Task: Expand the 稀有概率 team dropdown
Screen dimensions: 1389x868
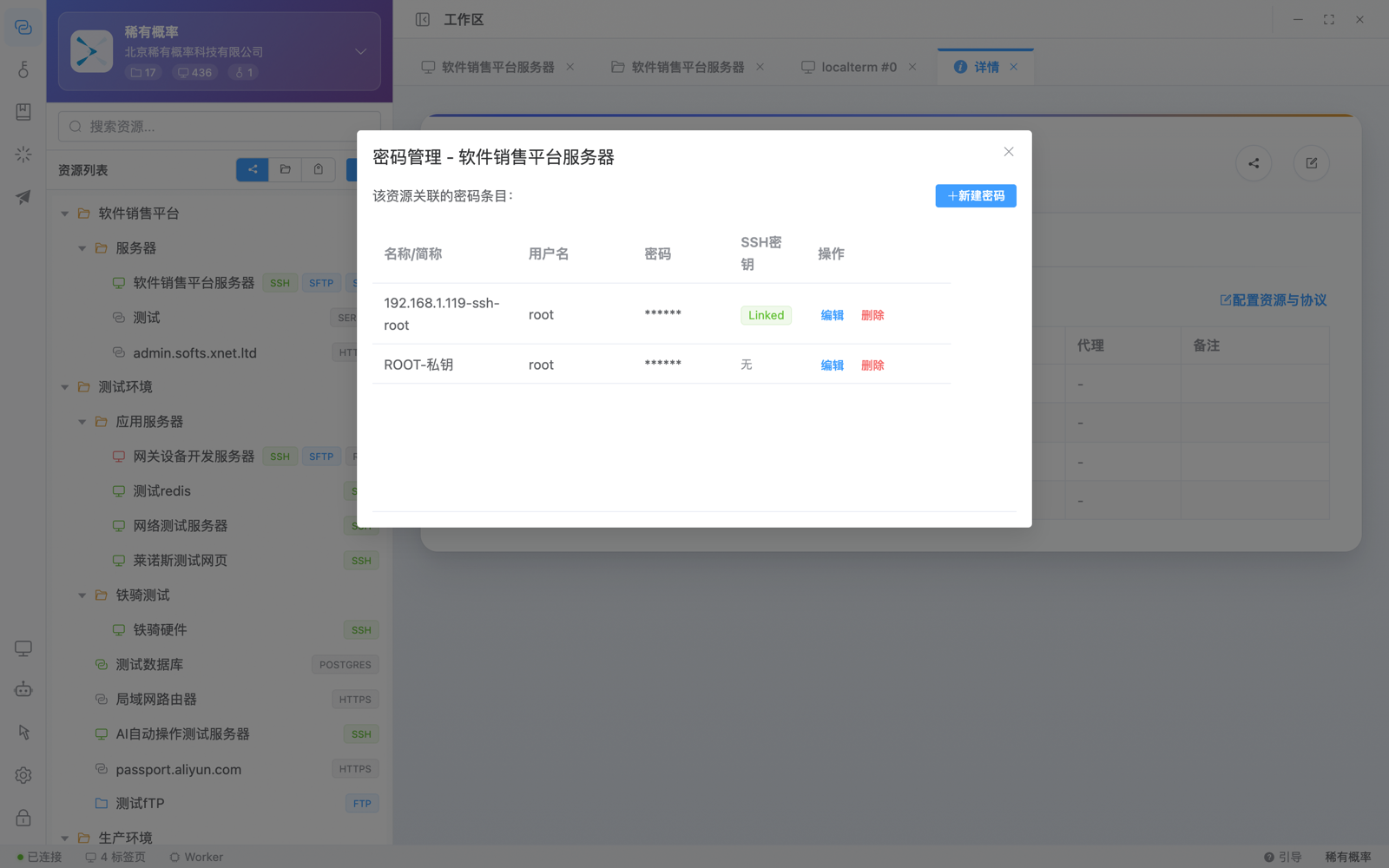Action: [x=360, y=51]
